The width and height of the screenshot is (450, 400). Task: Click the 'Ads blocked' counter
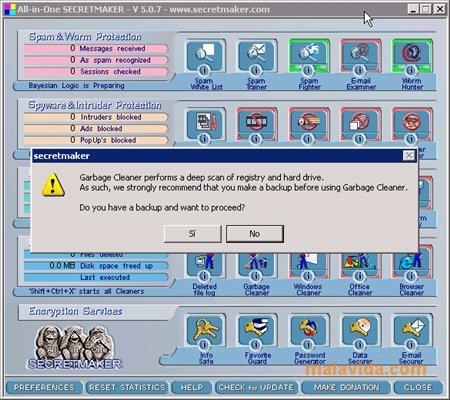pyautogui.click(x=96, y=129)
